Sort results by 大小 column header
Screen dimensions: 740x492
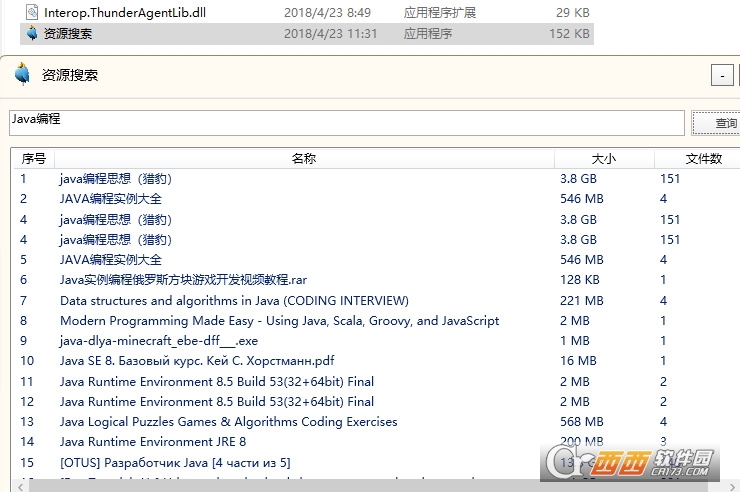pos(604,159)
